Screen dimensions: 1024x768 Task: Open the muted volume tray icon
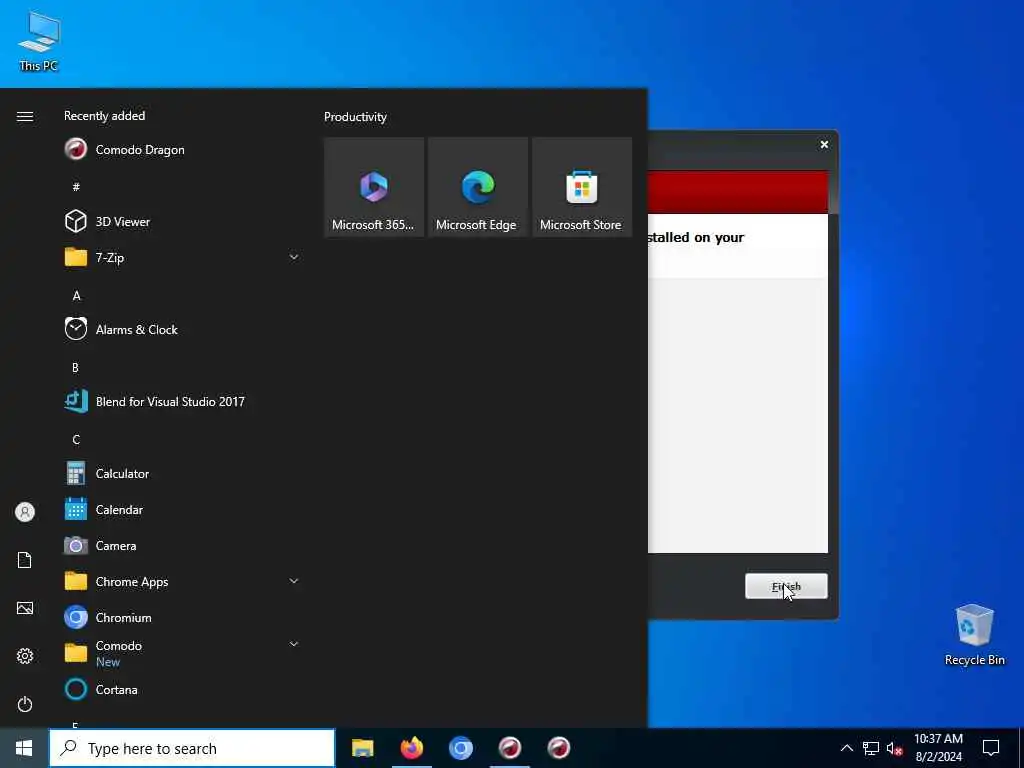coord(894,748)
